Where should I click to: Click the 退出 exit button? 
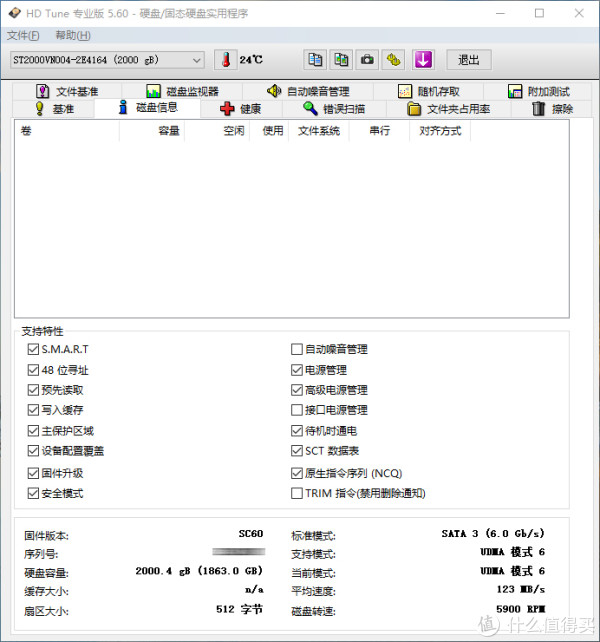coord(468,60)
